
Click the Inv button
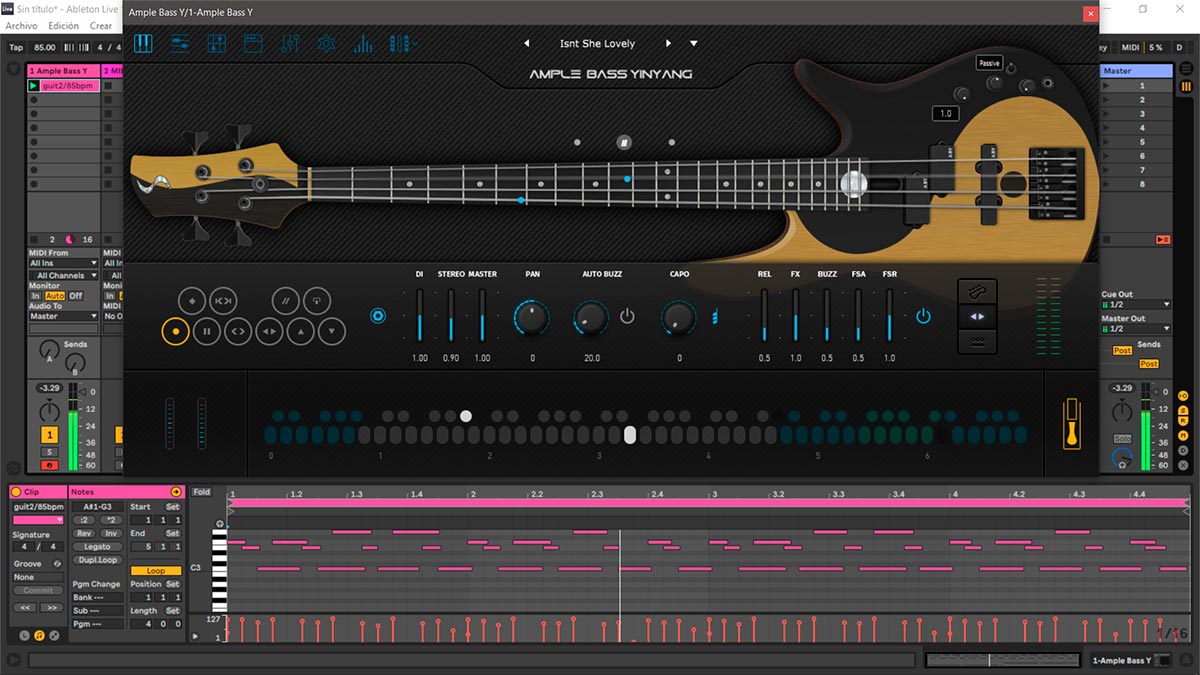(x=110, y=533)
